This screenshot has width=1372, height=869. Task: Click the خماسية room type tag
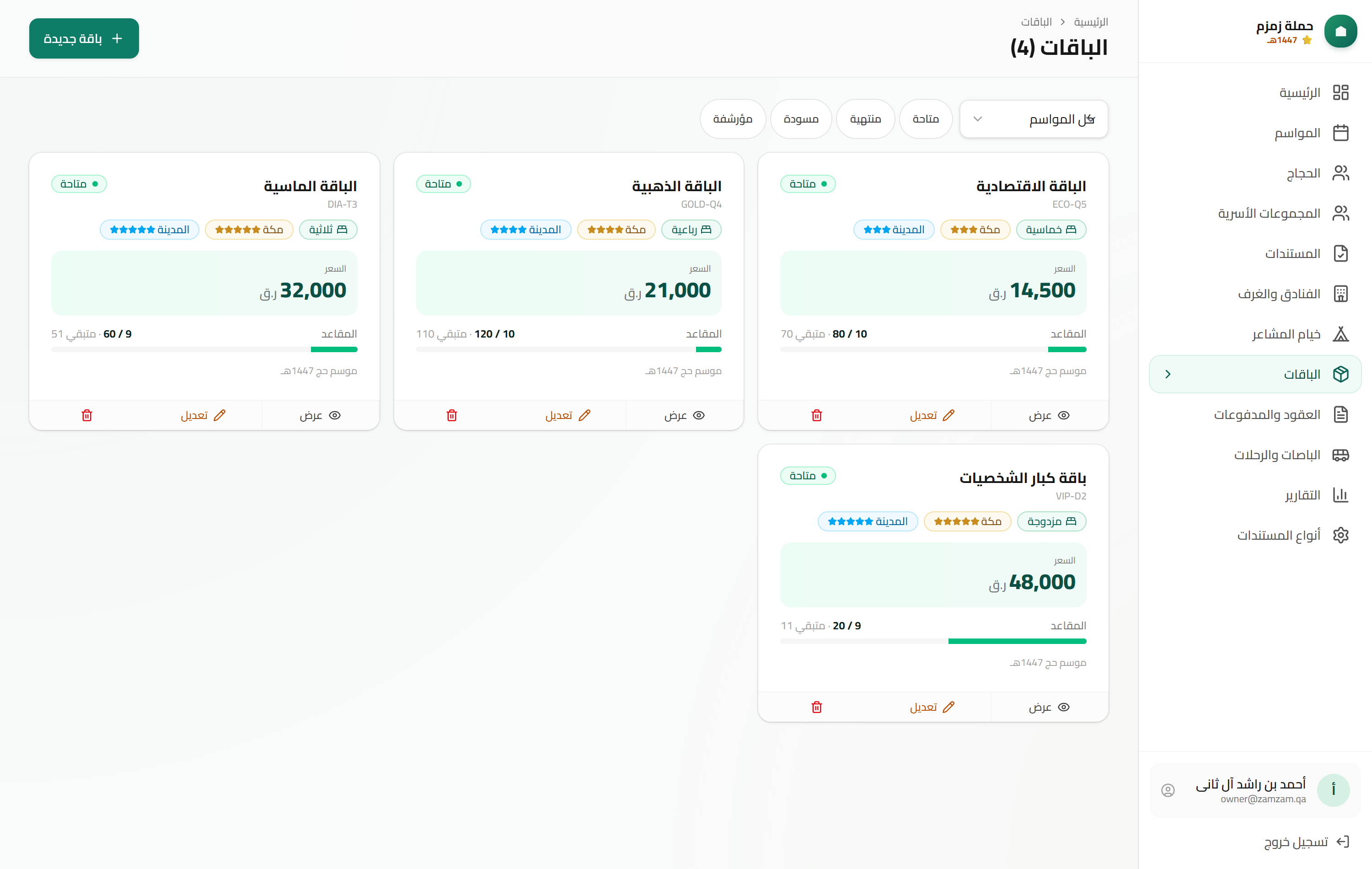(1050, 230)
